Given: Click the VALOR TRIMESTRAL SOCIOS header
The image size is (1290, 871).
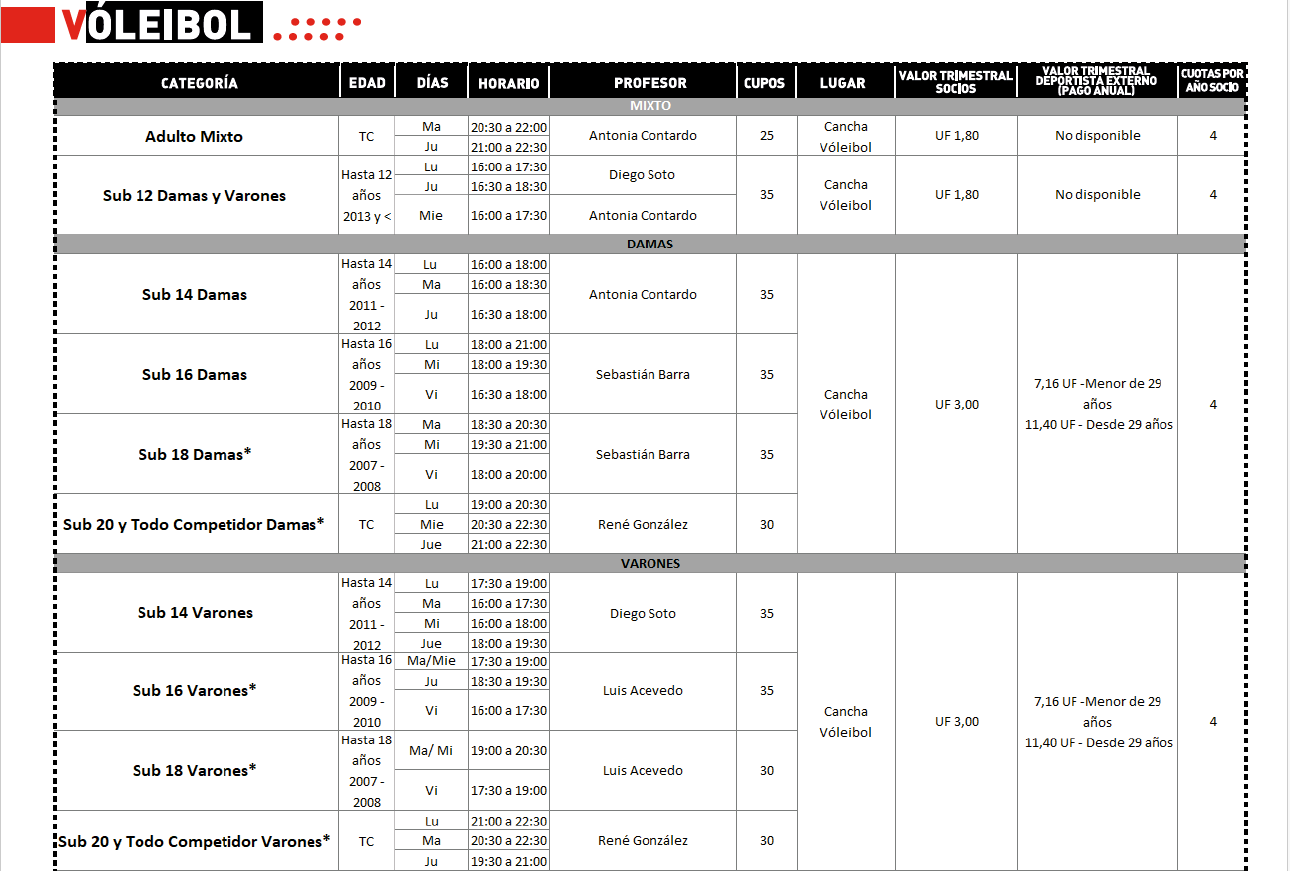Looking at the screenshot, I should pos(956,82).
